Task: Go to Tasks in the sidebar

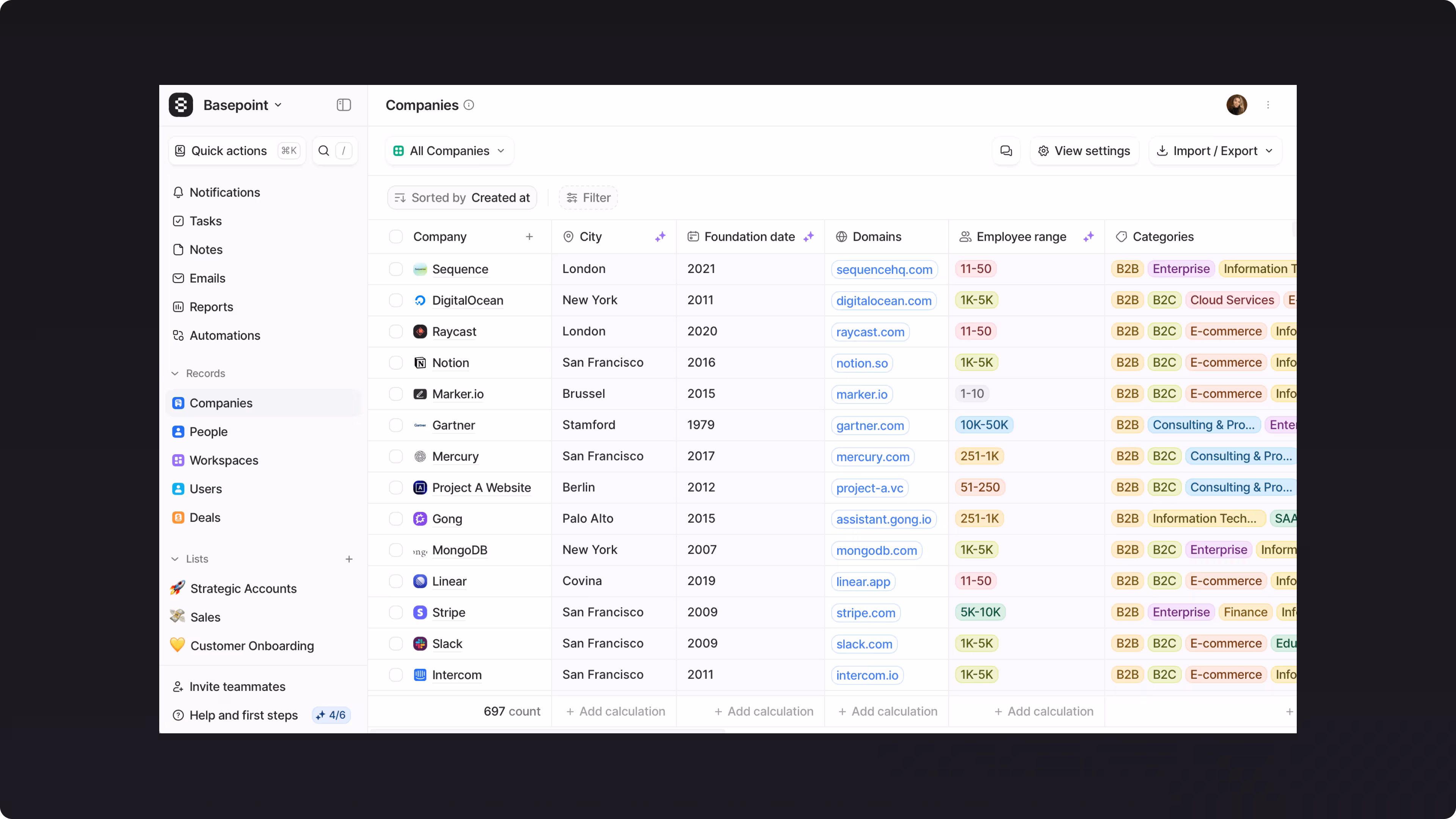Action: pos(264,221)
